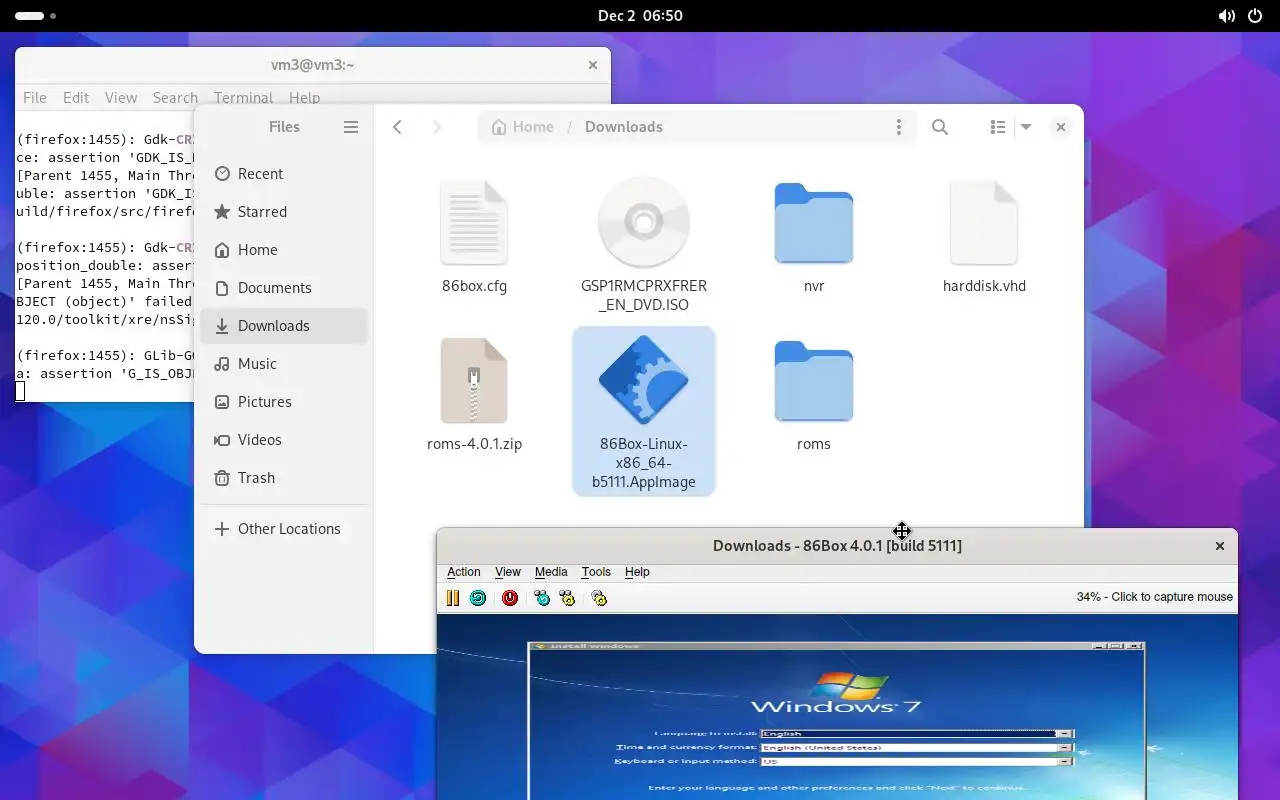Screen dimensions: 1280x800
Task: Expand the view options dropdown in Files
Action: pyautogui.click(x=1025, y=127)
